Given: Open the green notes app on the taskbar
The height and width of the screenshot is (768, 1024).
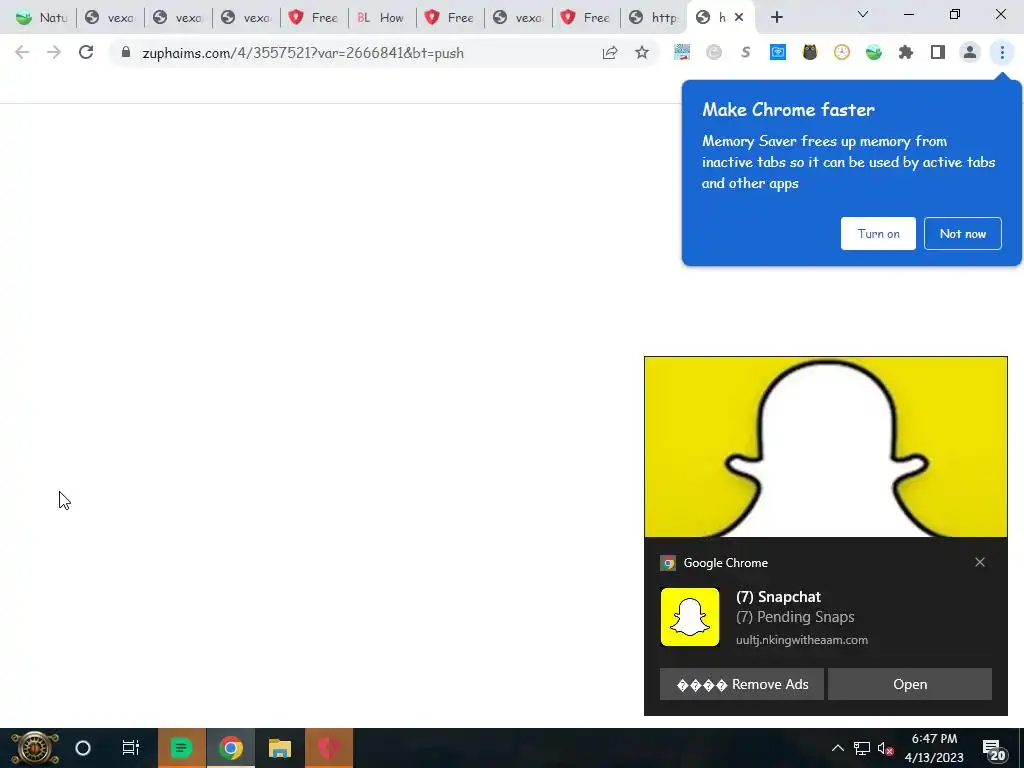Looking at the screenshot, I should coord(182,748).
